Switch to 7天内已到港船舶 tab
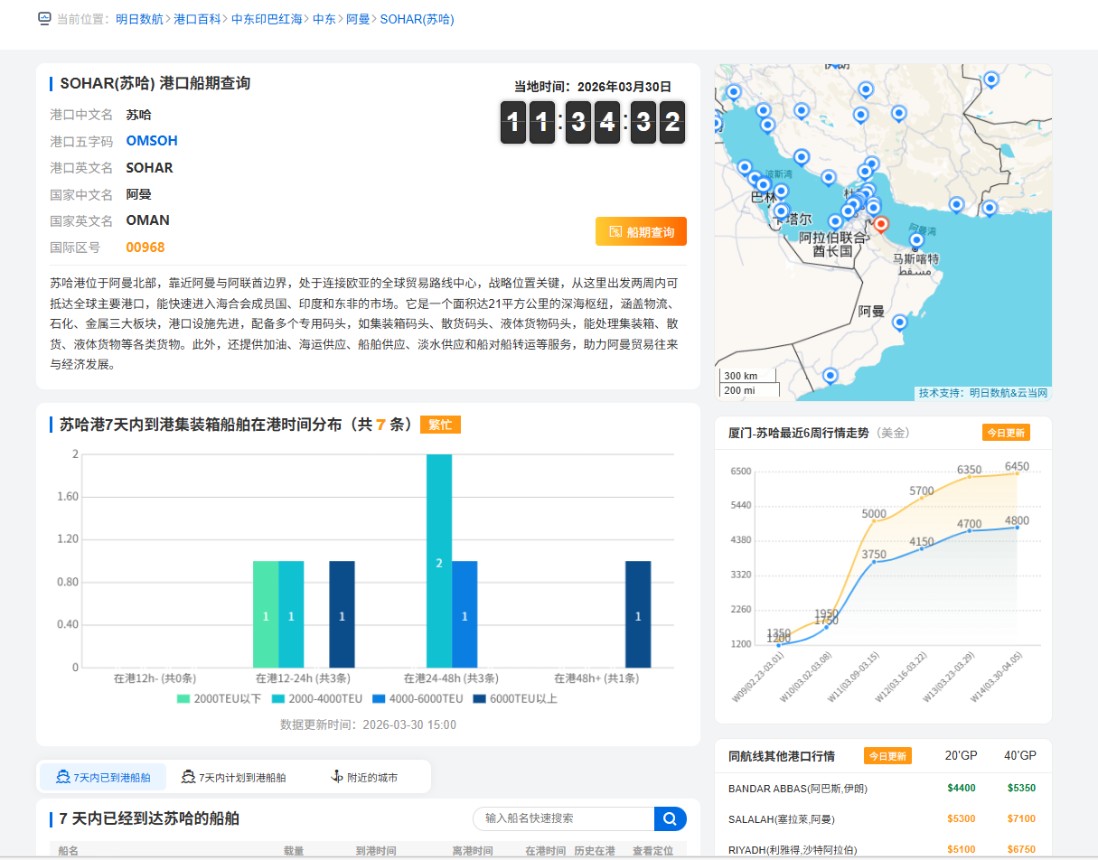The height and width of the screenshot is (860, 1098). point(103,777)
